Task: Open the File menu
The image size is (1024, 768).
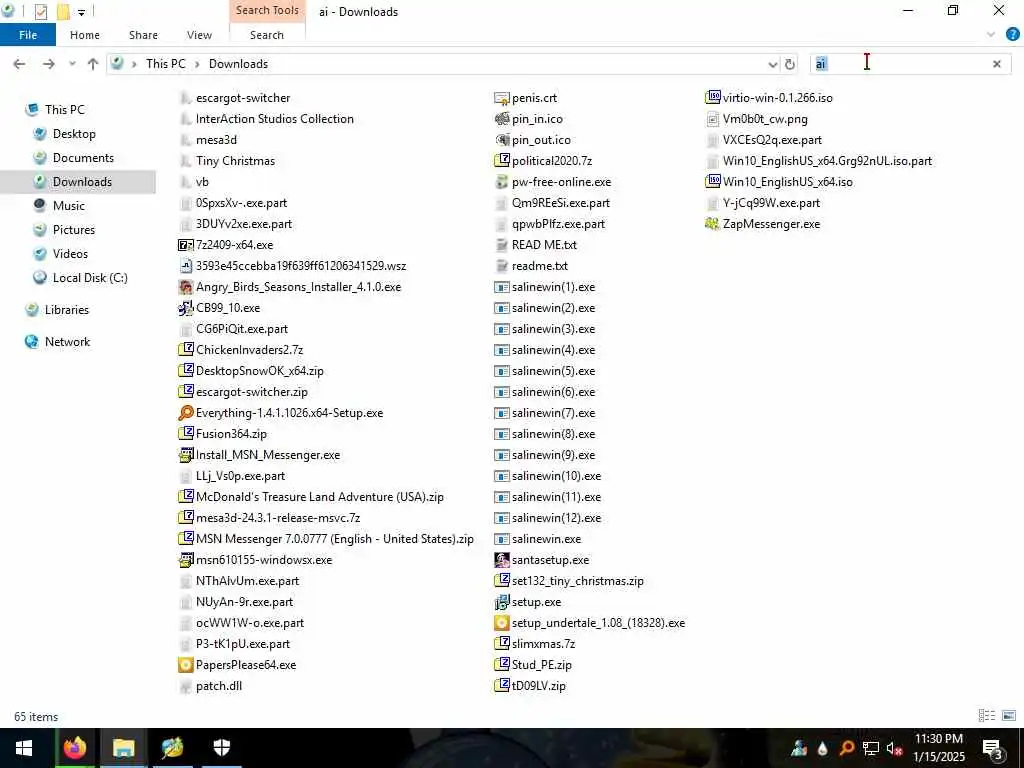Action: click(27, 35)
